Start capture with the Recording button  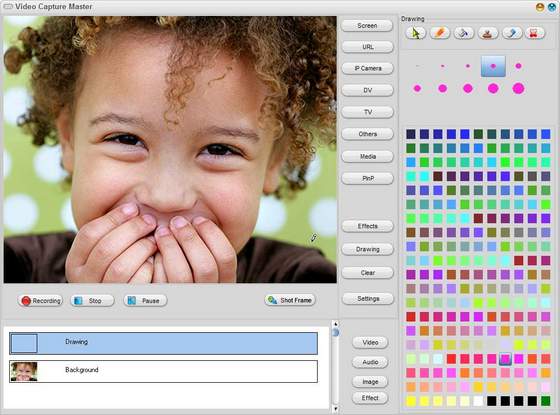(40, 301)
